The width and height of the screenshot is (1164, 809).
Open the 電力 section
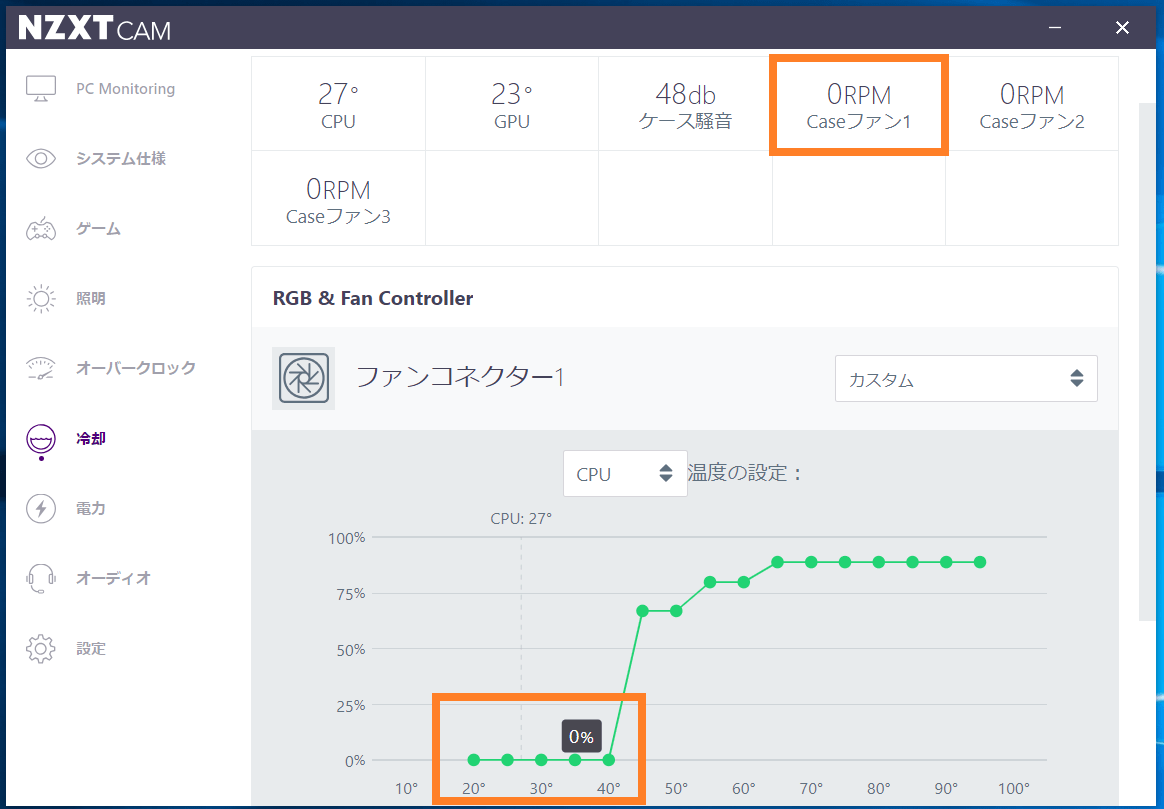(91, 508)
